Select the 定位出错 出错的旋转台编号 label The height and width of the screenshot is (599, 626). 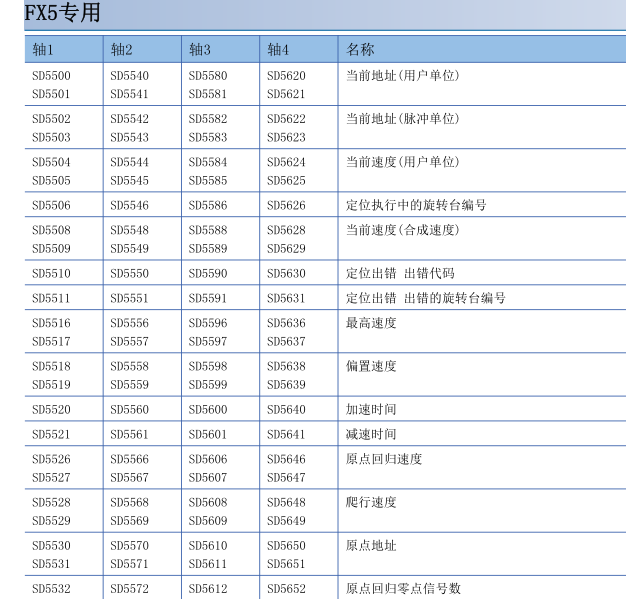(x=425, y=298)
